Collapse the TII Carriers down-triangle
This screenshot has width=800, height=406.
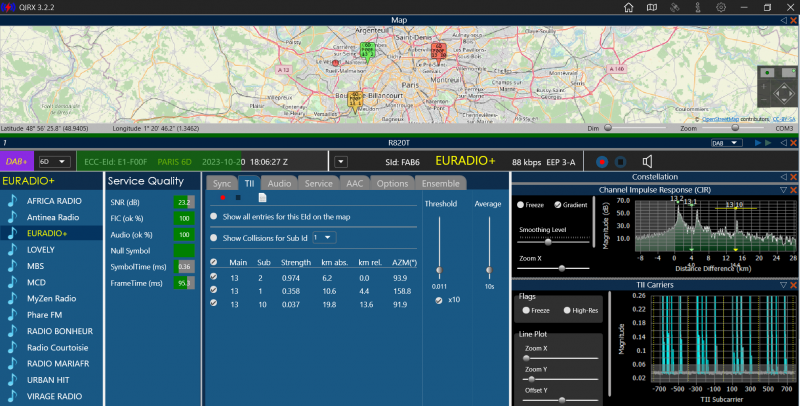click(x=784, y=285)
